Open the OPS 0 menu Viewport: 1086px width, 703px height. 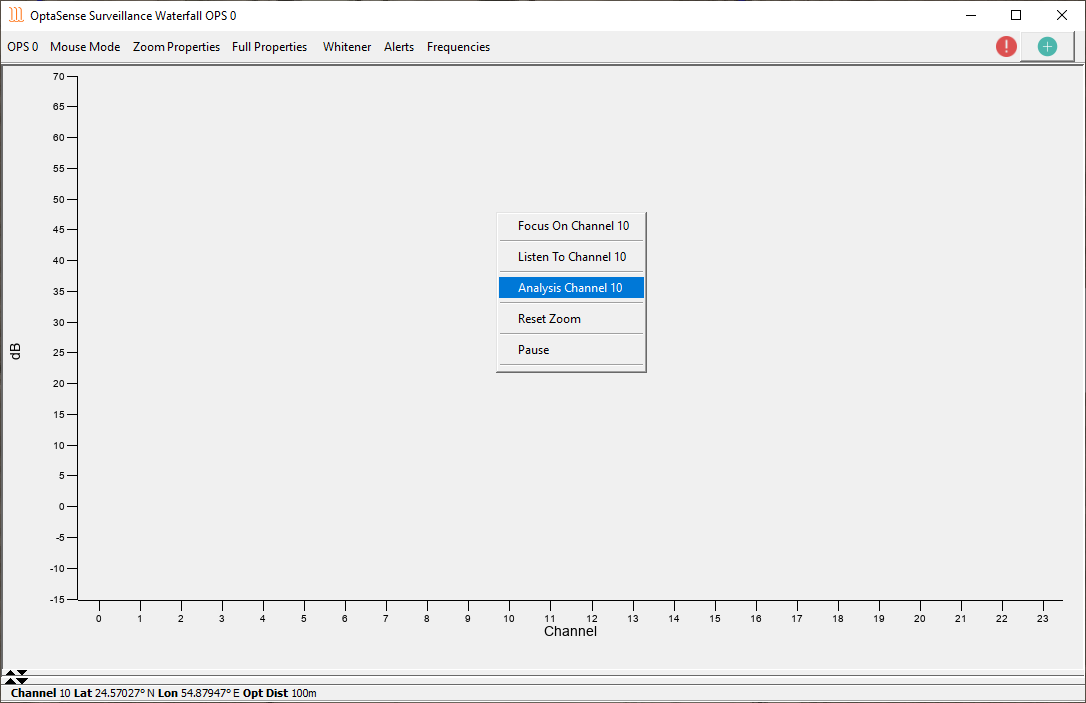pos(23,47)
